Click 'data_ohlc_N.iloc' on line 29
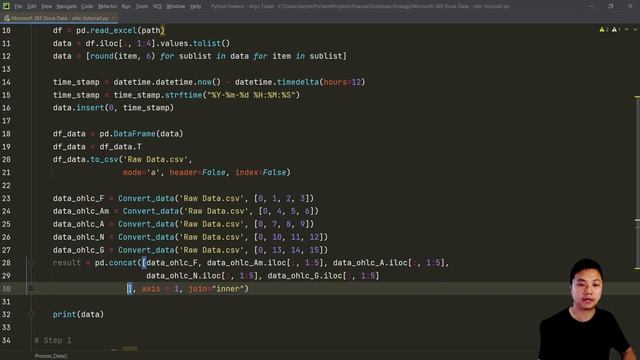Image resolution: width=640 pixels, height=360 pixels. 184,276
